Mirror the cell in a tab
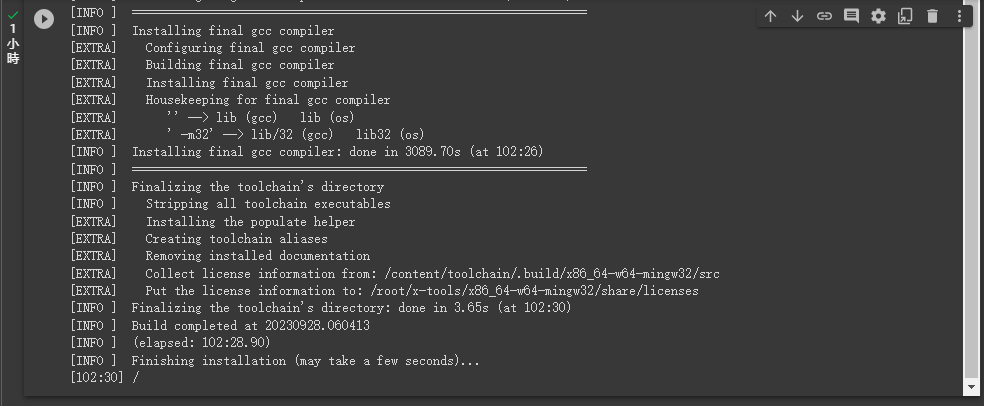 [905, 16]
